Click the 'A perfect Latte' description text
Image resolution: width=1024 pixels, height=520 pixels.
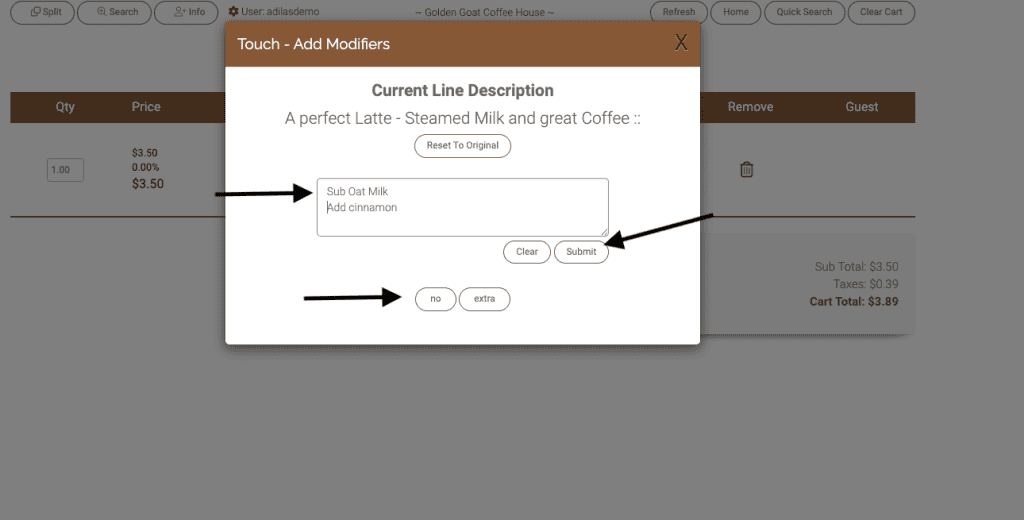[x=462, y=118]
